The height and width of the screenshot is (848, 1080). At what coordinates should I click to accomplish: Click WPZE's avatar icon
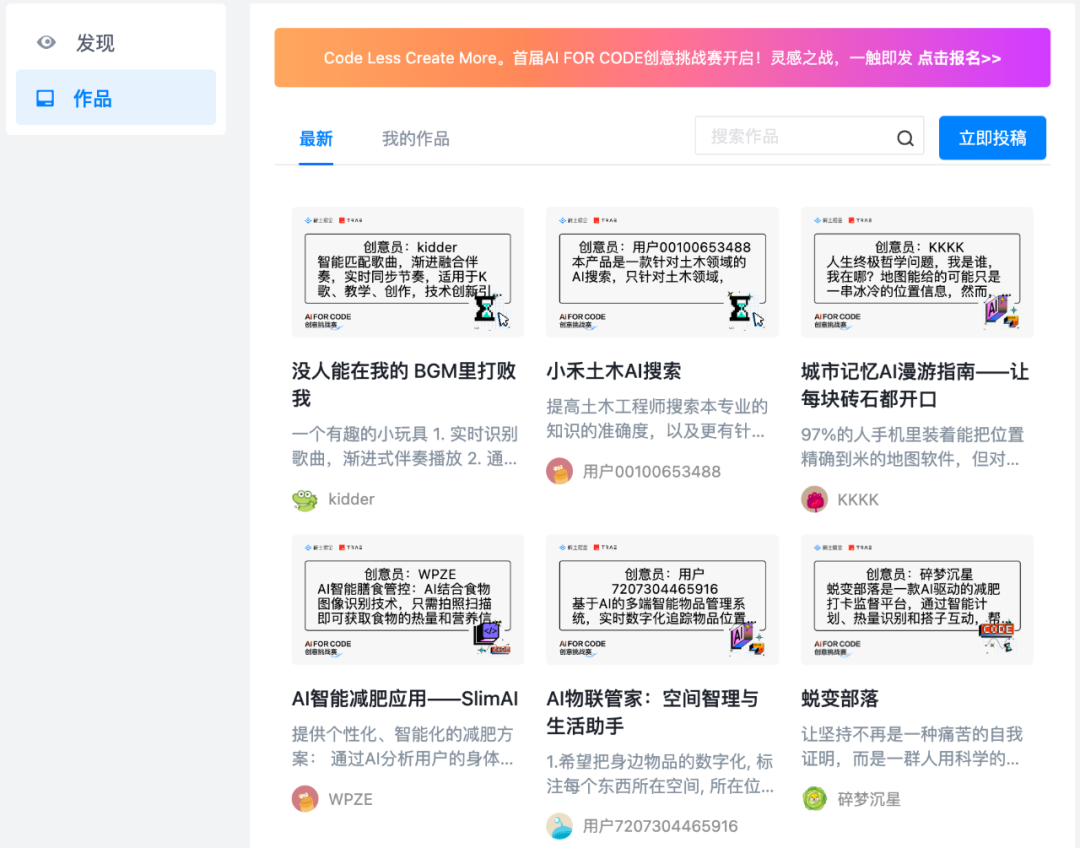tap(304, 799)
